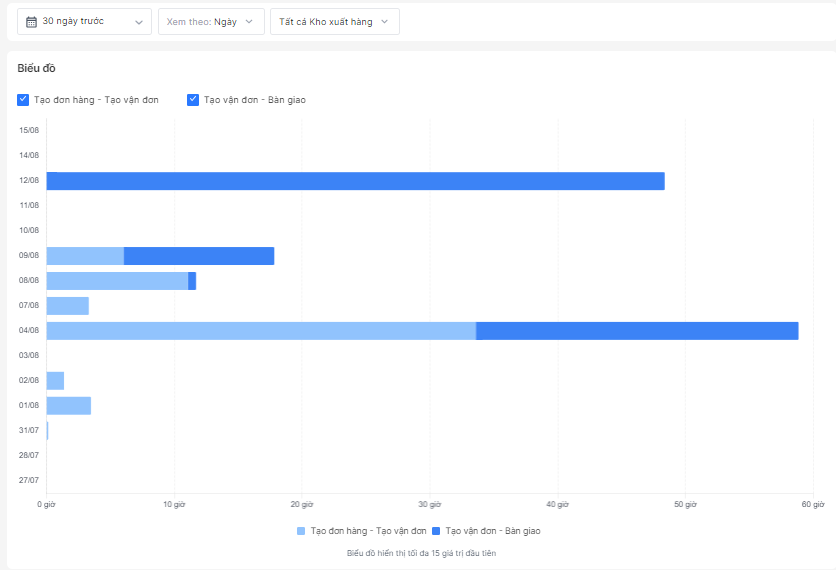This screenshot has height=570, width=836.
Task: Select the bar for 01/08
Action: 68,406
